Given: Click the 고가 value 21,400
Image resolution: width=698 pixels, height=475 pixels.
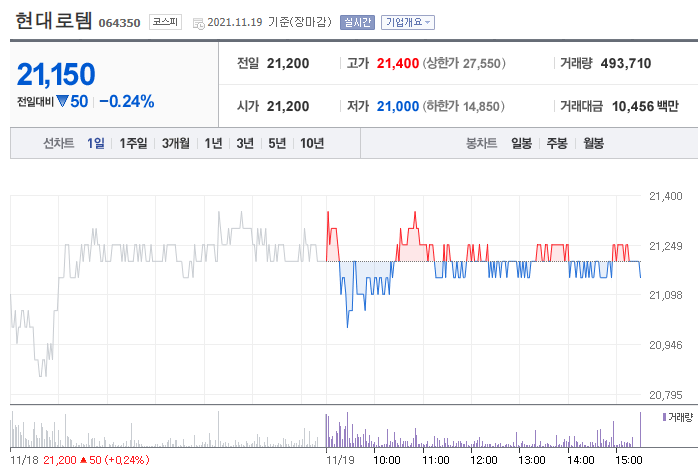Looking at the screenshot, I should point(398,64).
